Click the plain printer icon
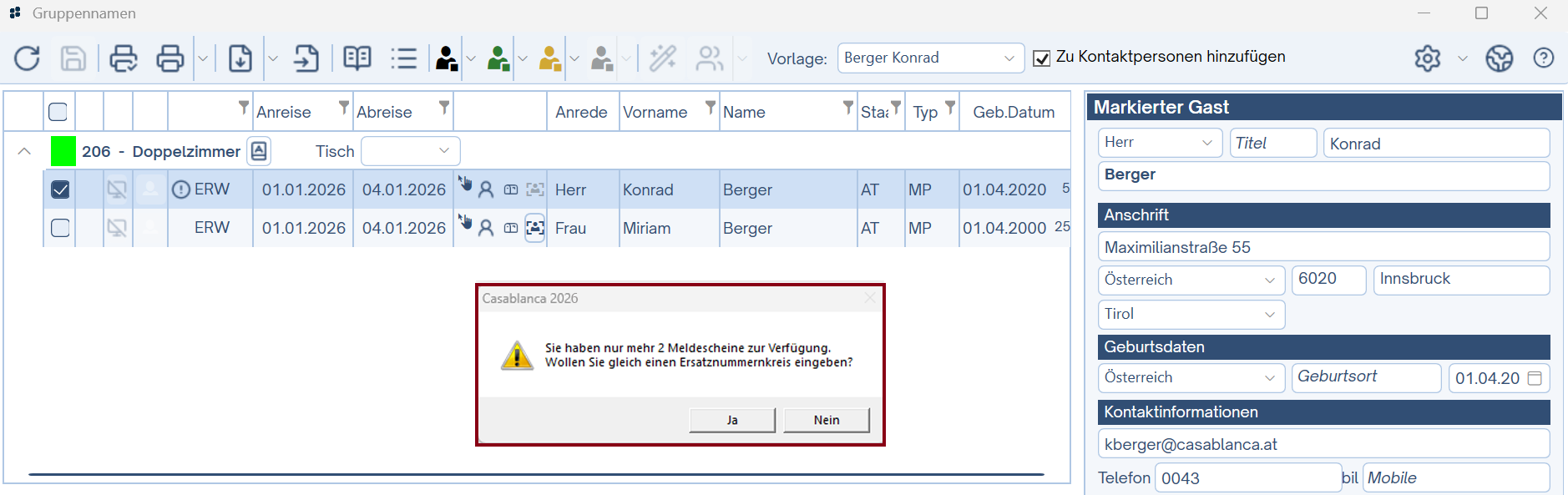This screenshot has height=495, width=1568. coord(170,58)
